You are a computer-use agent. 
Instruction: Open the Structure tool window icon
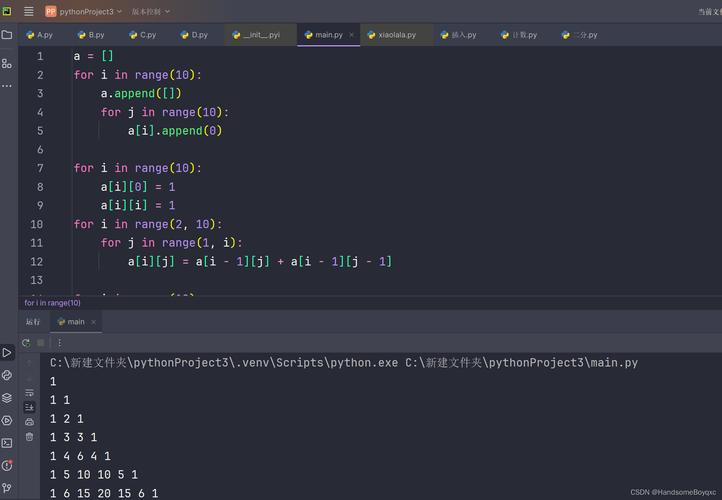[7, 64]
